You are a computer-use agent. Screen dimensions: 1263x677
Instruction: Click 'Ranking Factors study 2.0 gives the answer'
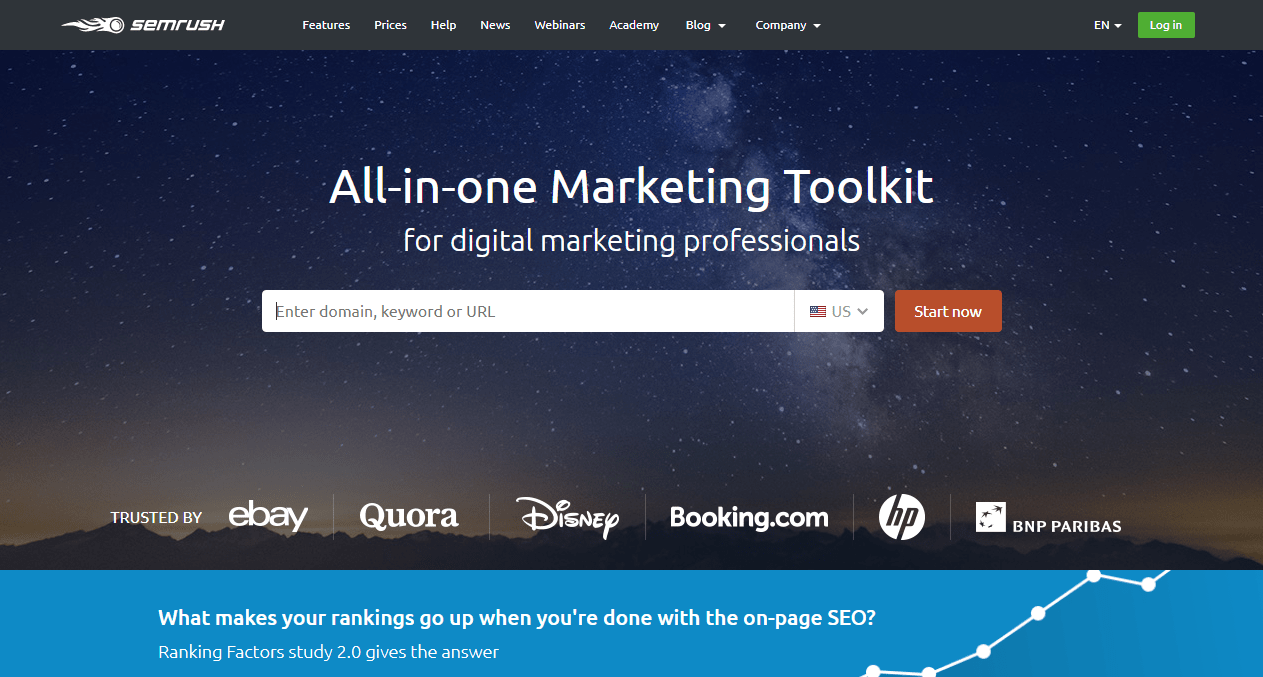point(328,652)
